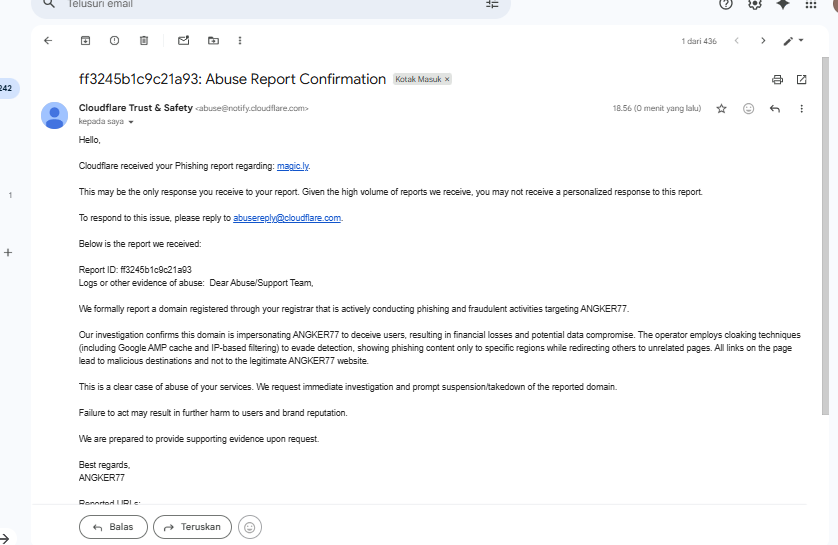Open the message's three-dot more menu
The height and width of the screenshot is (545, 838).
(801, 109)
